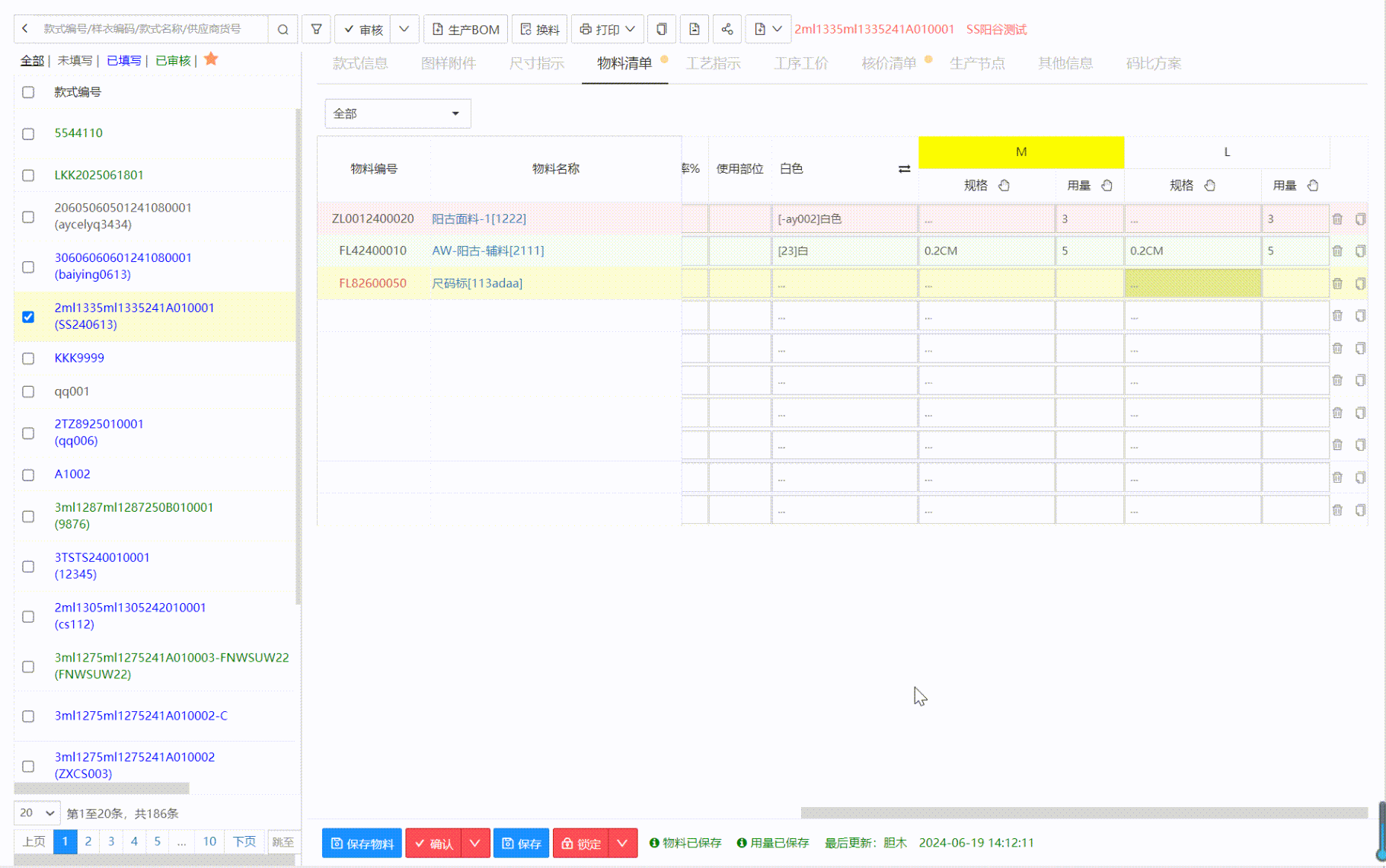Open the dropdown arrow next to 审核
This screenshot has width=1386, height=868.
click(404, 30)
